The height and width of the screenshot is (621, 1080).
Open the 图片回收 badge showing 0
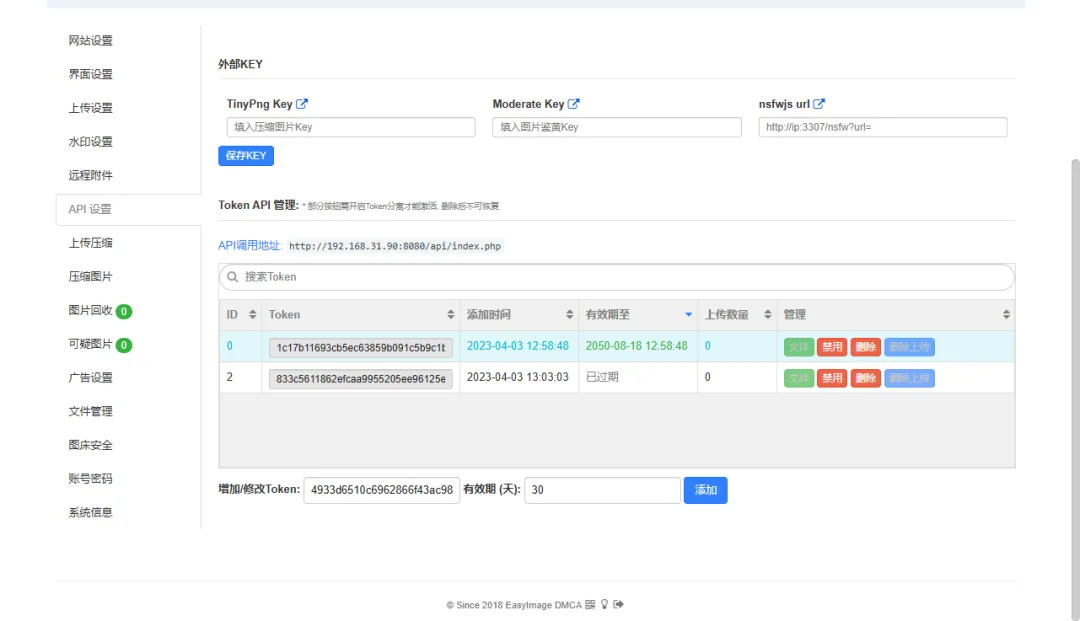point(124,311)
